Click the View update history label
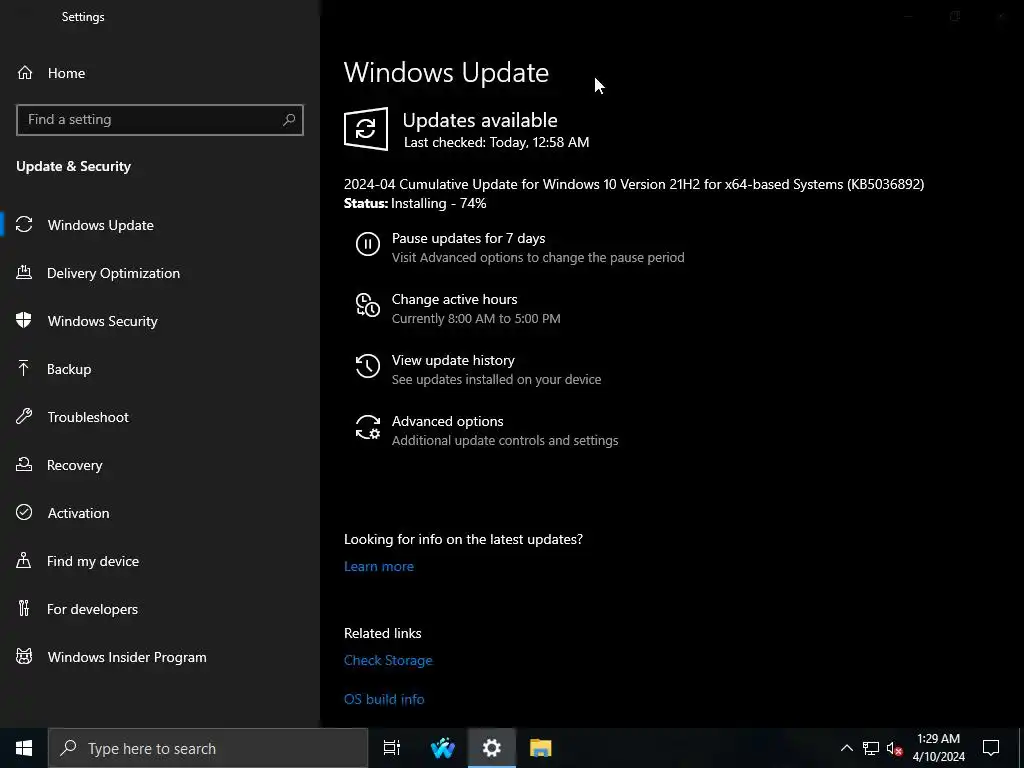 (x=453, y=360)
